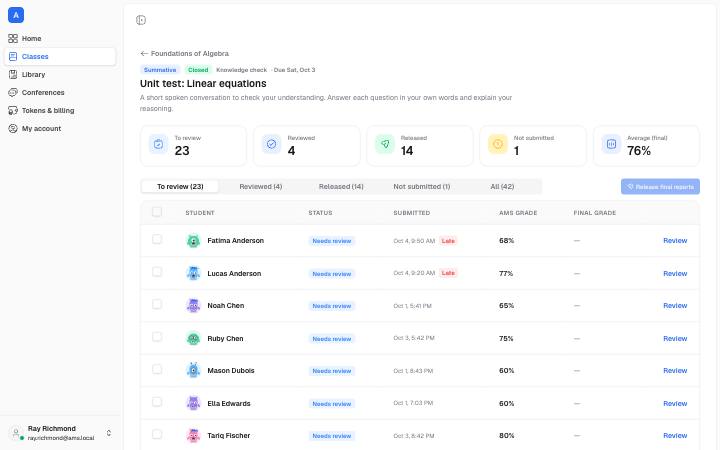This screenshot has width=720, height=450.
Task: Click the Released send icon
Action: [385, 144]
